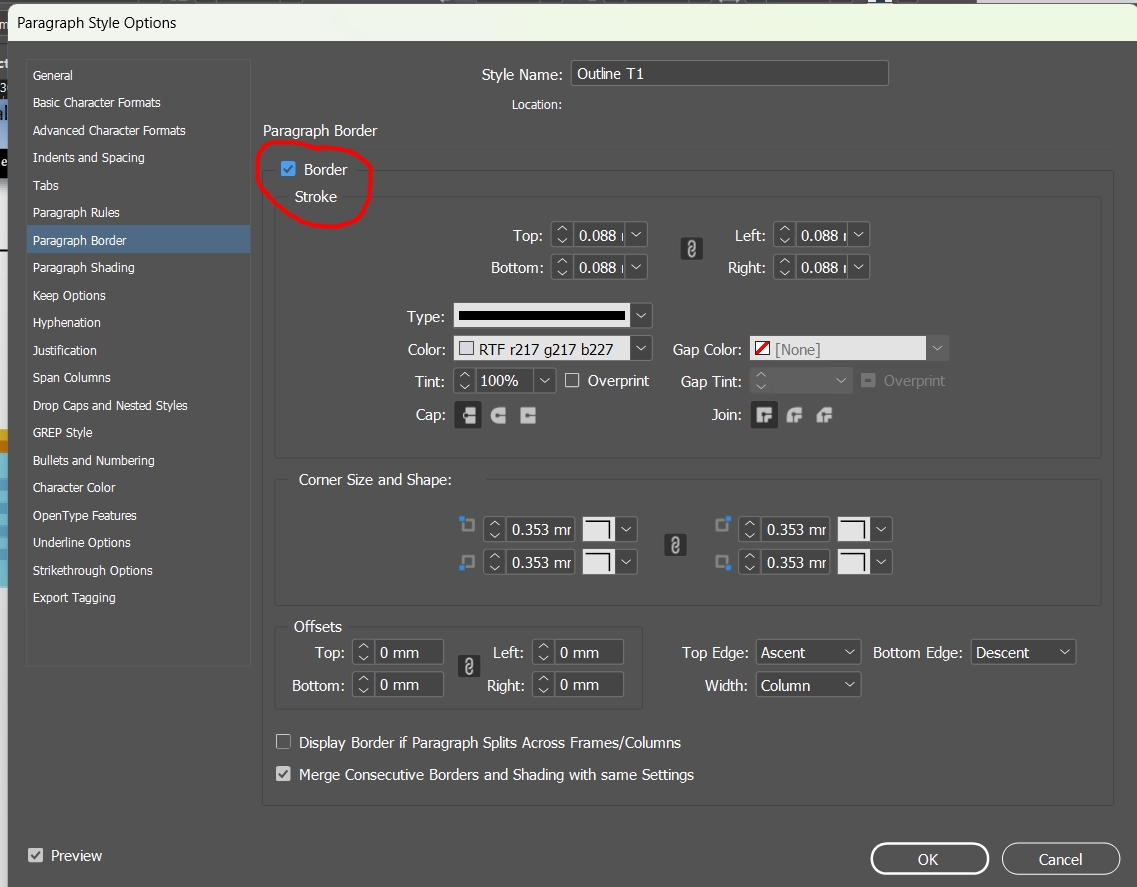This screenshot has width=1137, height=887.
Task: Click the OK button
Action: click(928, 858)
